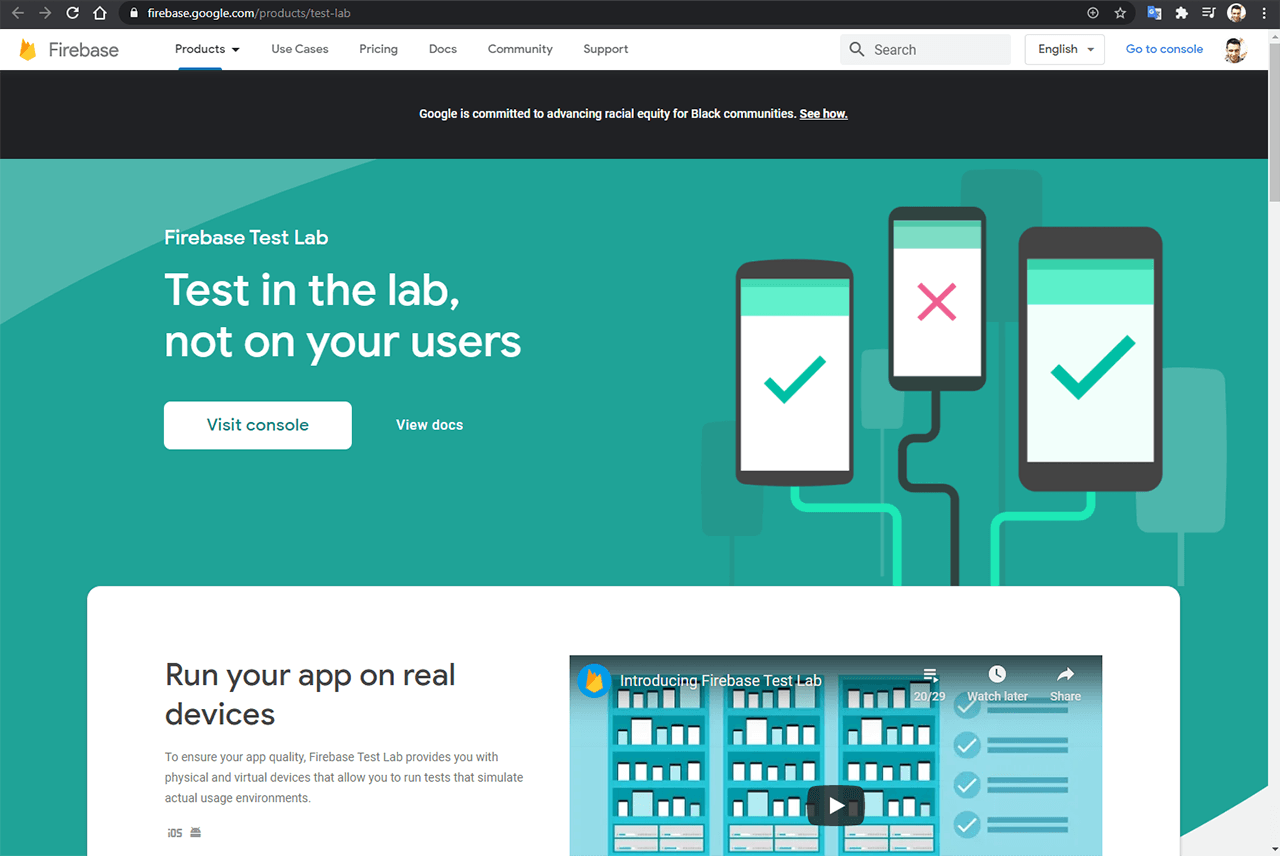The image size is (1280, 856).
Task: Click the View docs link
Action: [430, 425]
